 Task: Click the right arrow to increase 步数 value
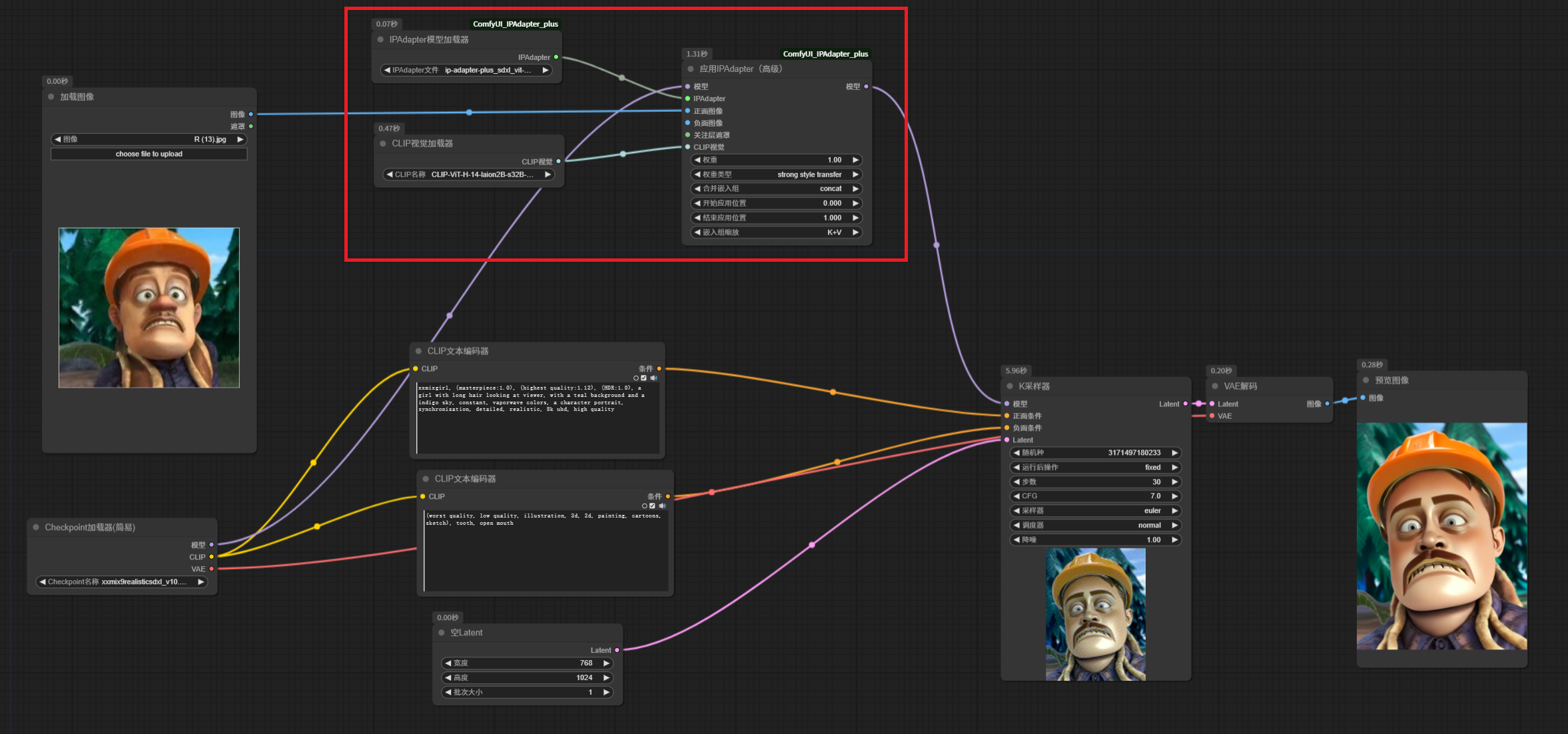[x=1175, y=482]
